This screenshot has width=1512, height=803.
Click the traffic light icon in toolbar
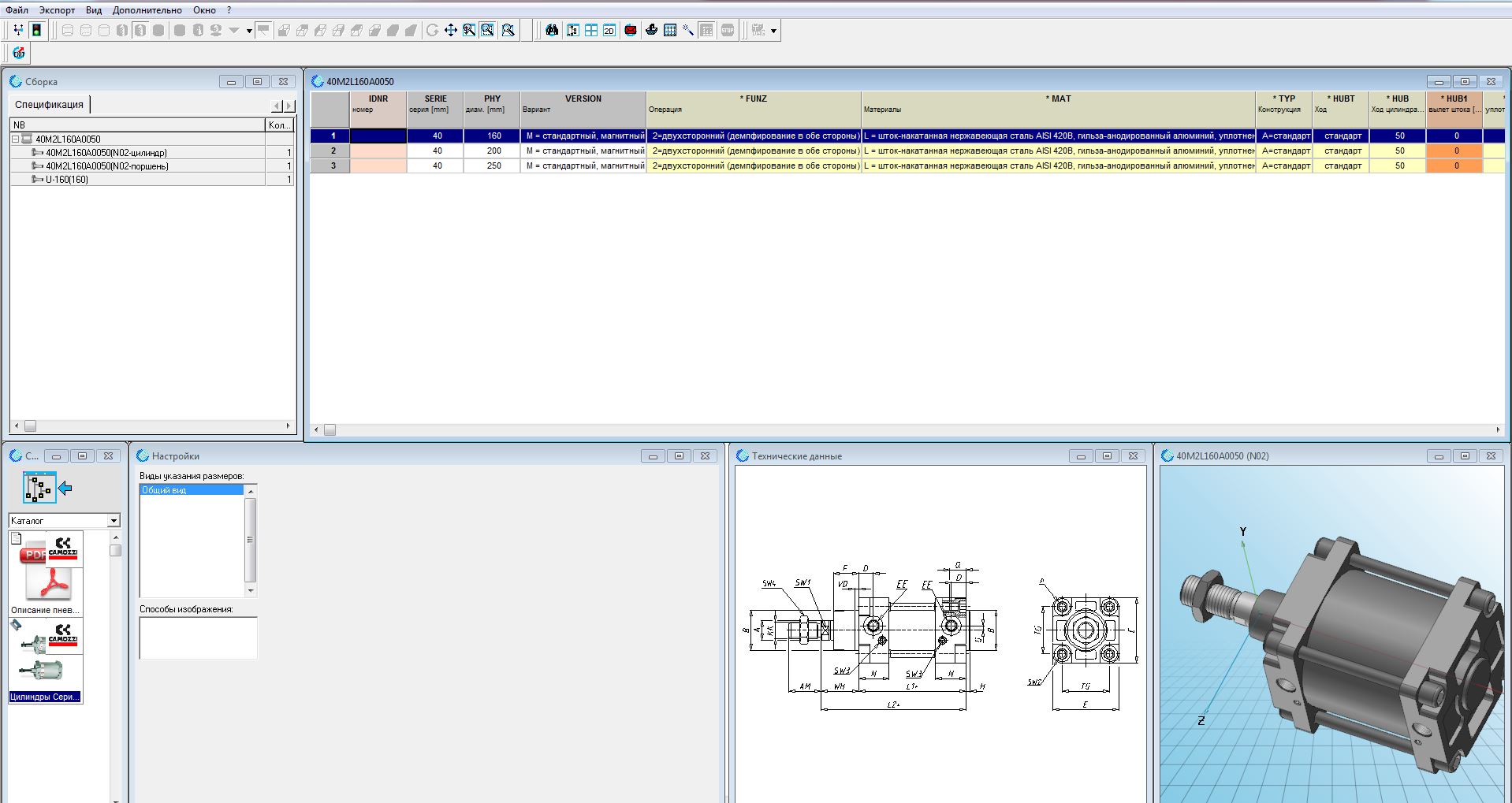point(36,31)
